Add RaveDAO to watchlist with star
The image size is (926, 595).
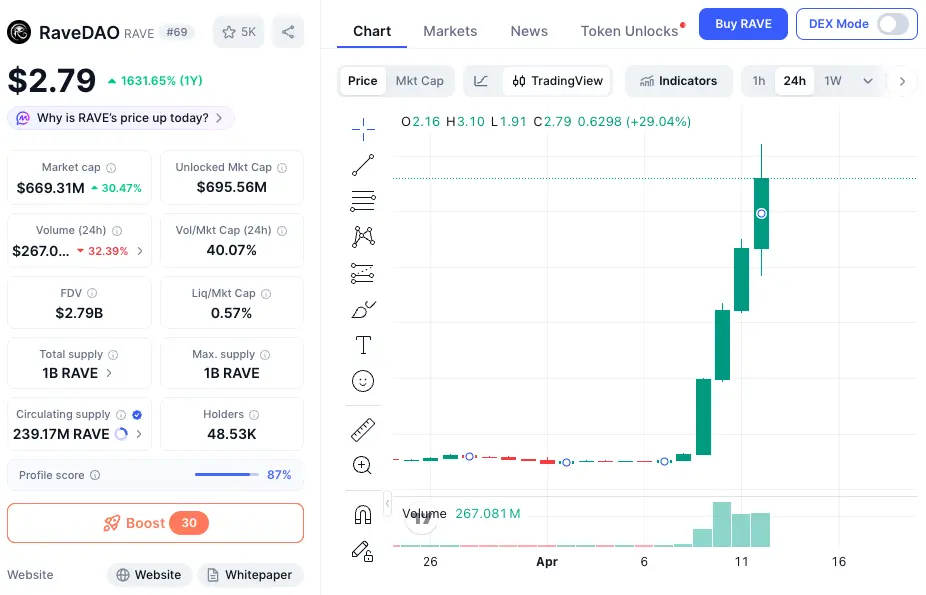click(x=238, y=32)
